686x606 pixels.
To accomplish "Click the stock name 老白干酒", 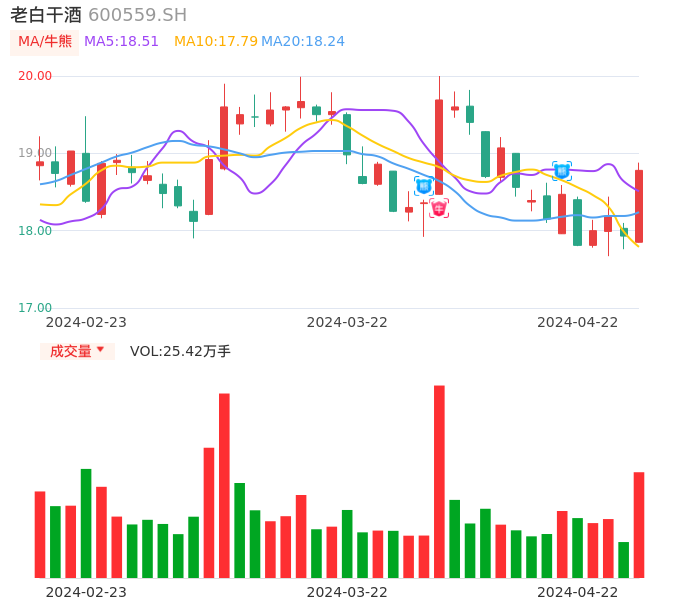I will pos(46,15).
